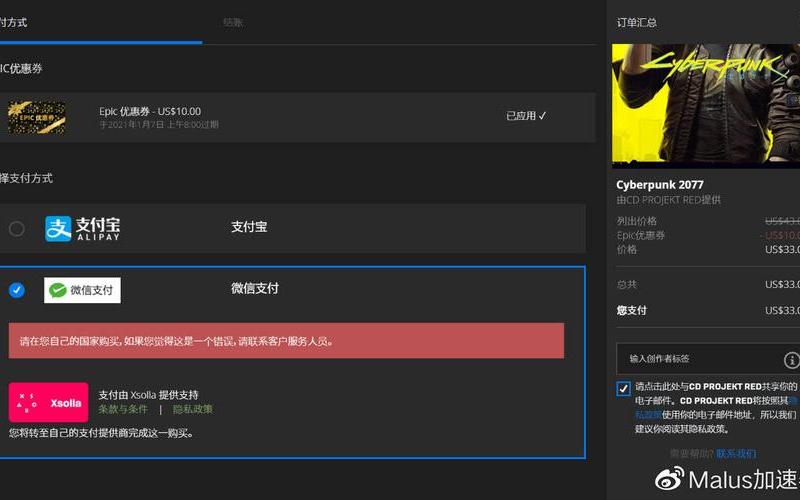This screenshot has height=500, width=800.
Task: Switch to the payment method tab
Action: click(13, 22)
